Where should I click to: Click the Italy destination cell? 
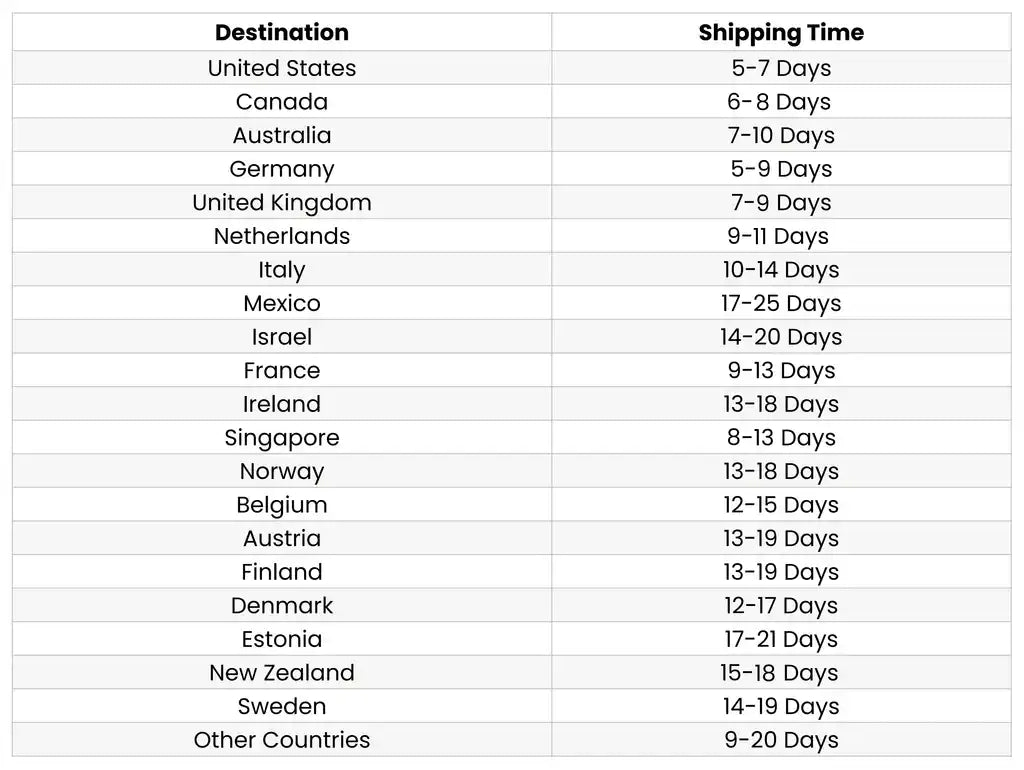point(282,270)
